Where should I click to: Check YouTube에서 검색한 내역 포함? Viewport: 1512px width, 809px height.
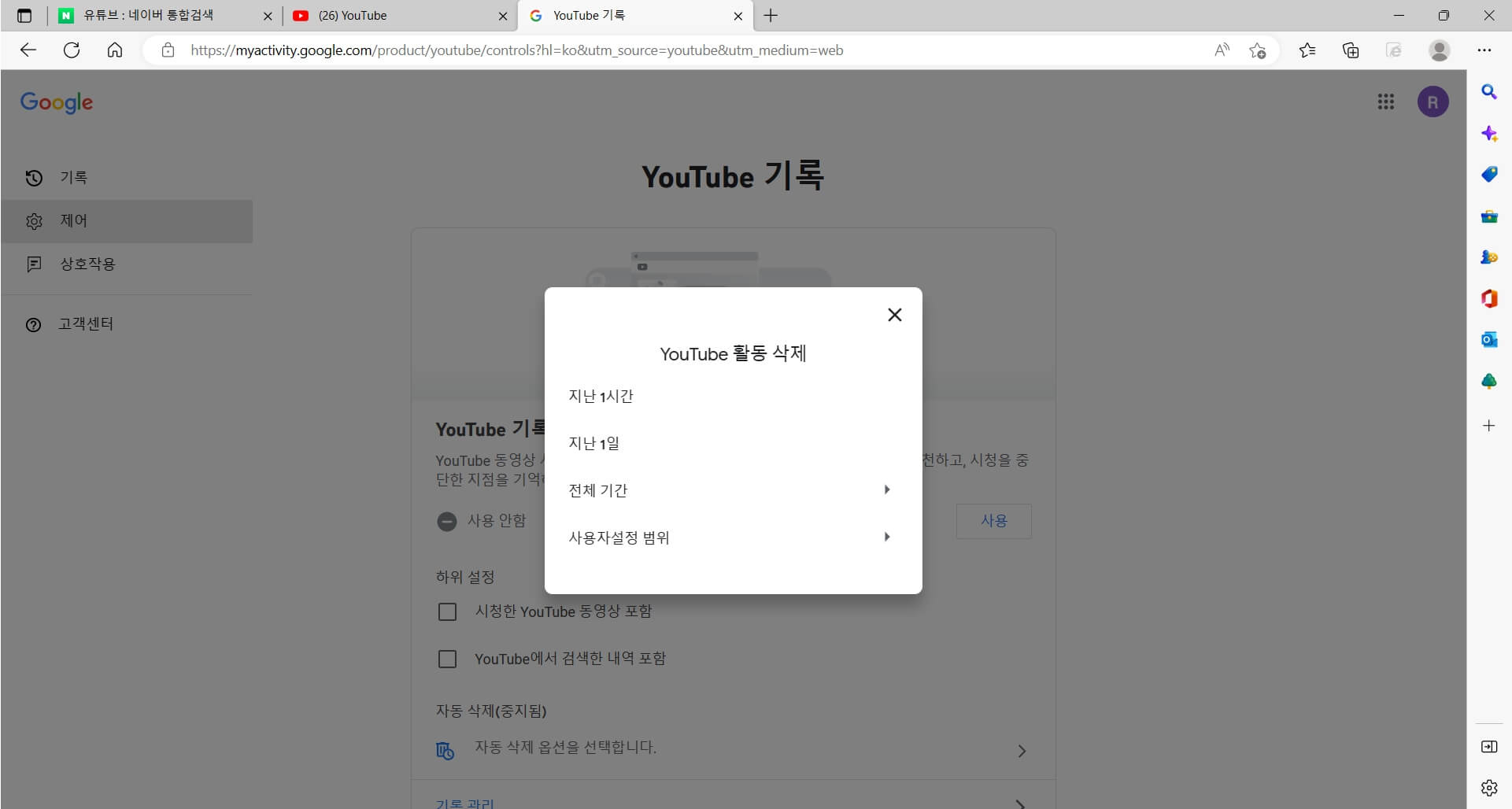click(447, 659)
